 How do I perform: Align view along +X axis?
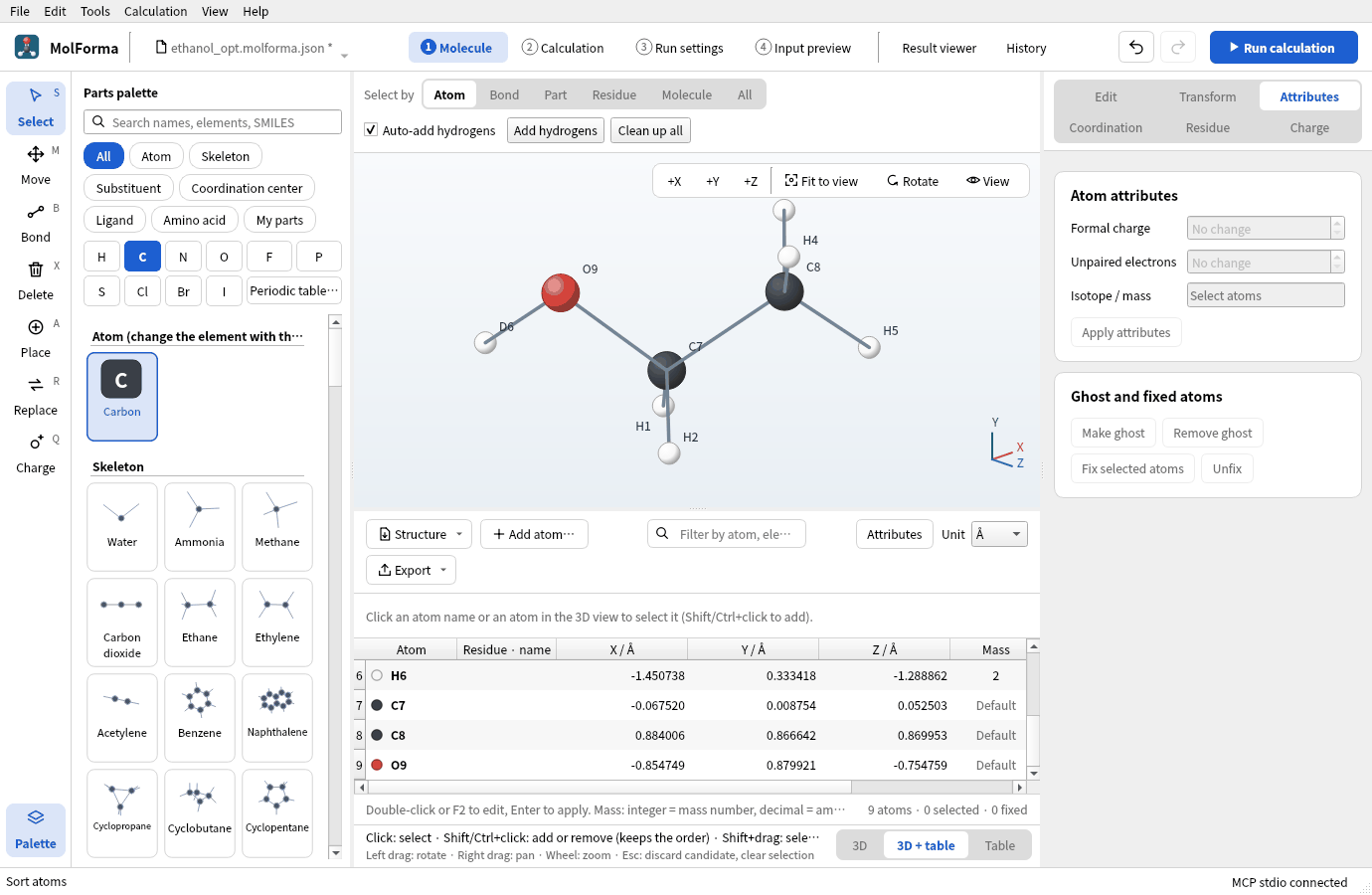tap(674, 181)
